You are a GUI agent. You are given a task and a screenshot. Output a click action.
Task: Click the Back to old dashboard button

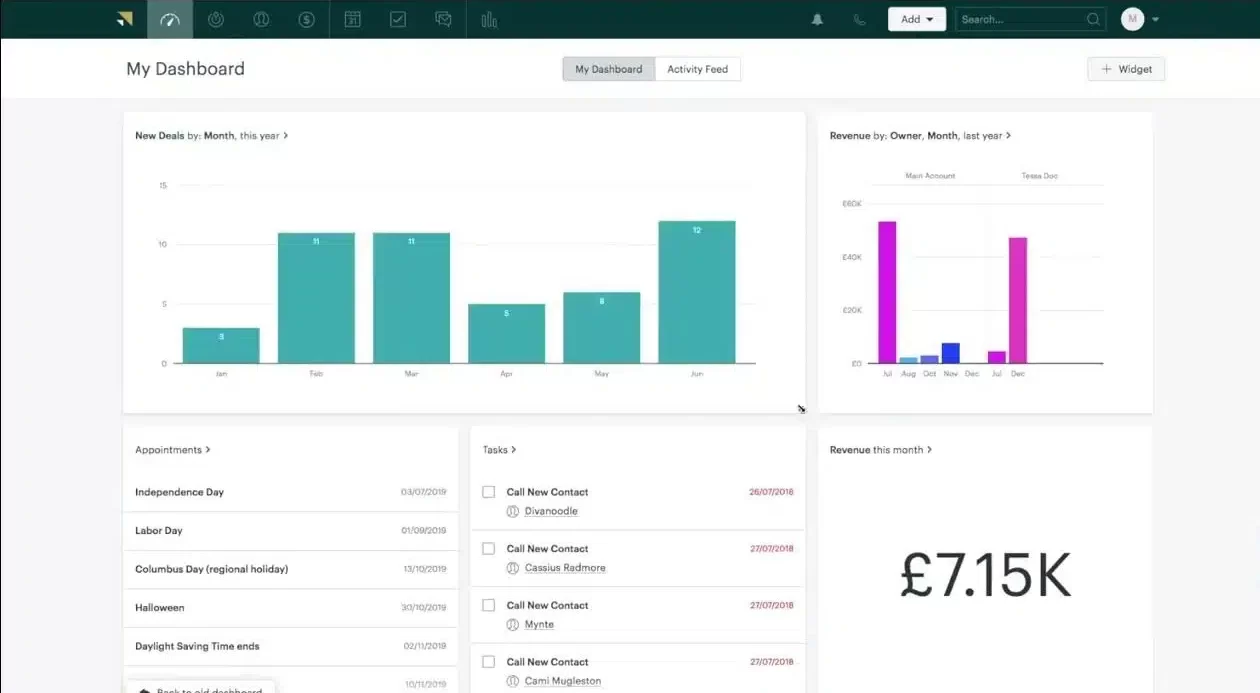200,688
